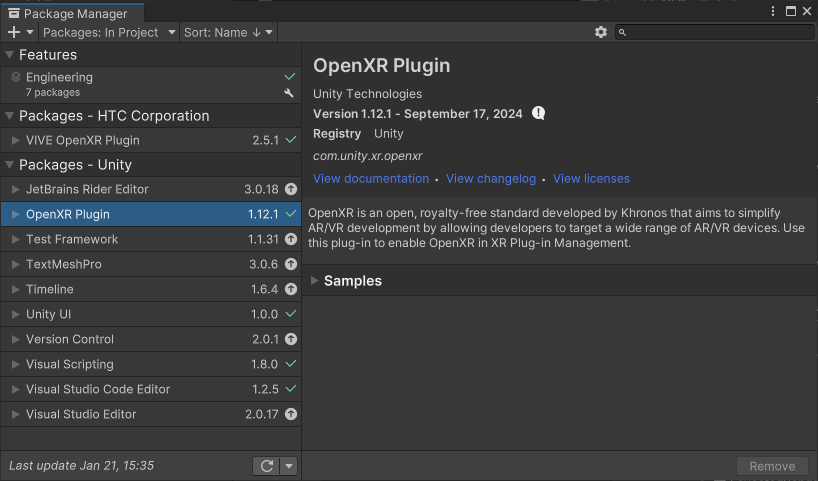Expand the VIVE OpenXR Plugin entry
Viewport: 818px width, 481px height.
tap(16, 140)
